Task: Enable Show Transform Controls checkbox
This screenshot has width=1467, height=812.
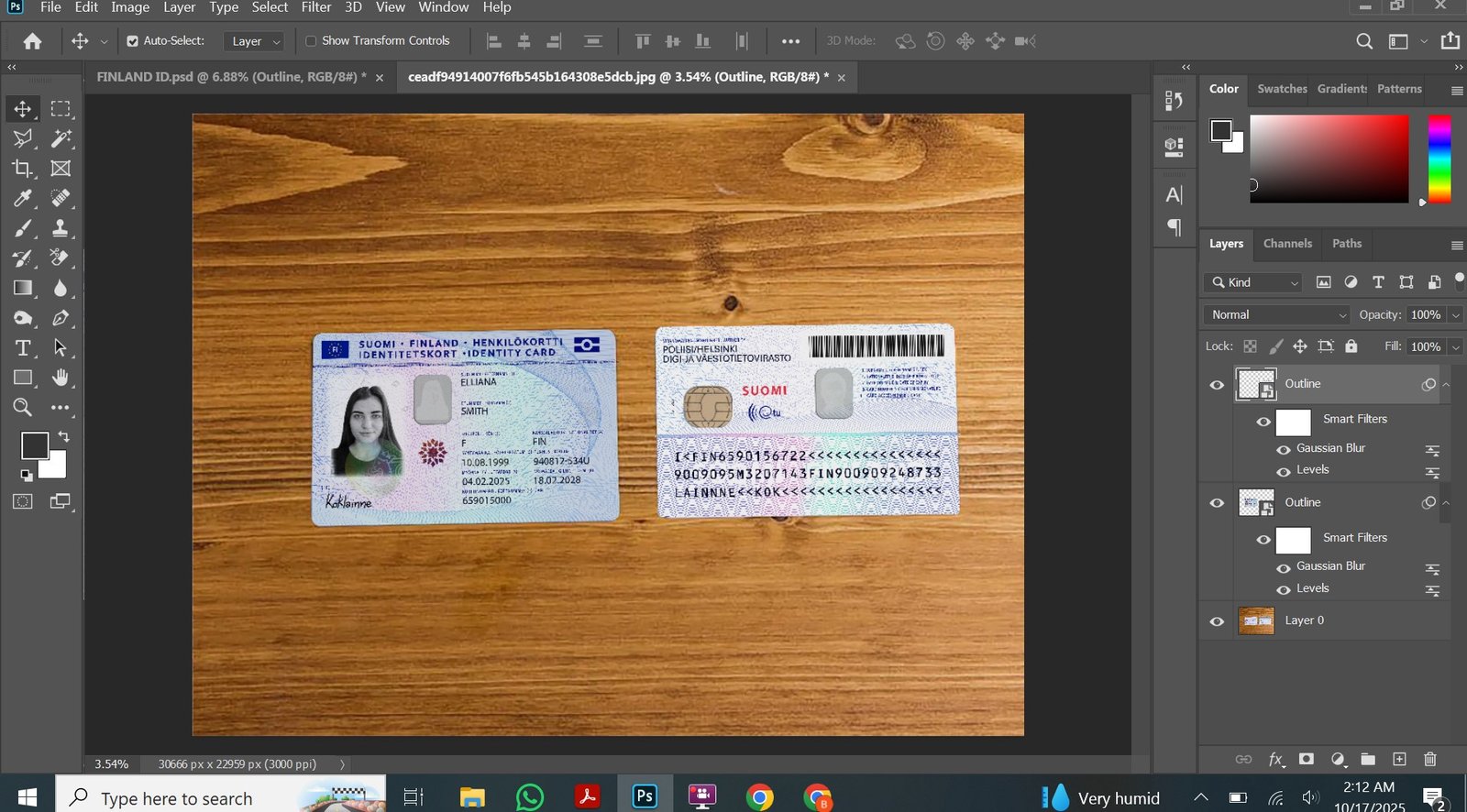Action: 311,41
